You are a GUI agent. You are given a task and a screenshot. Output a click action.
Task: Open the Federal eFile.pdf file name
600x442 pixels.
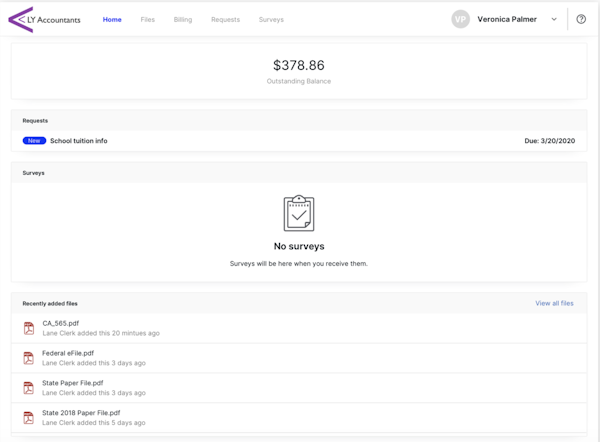(68, 353)
